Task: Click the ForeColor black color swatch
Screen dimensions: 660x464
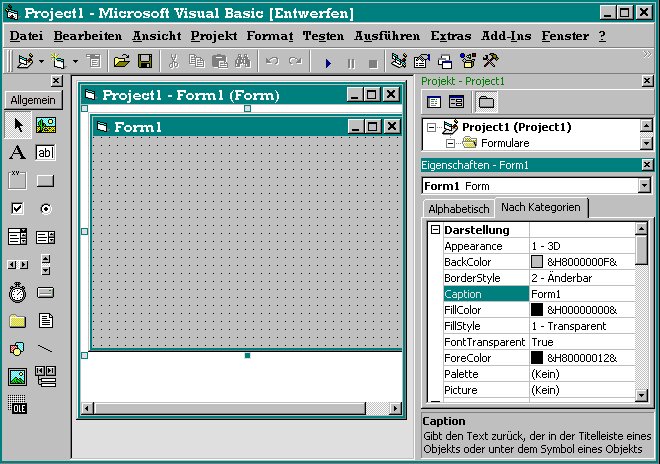Action: click(x=537, y=358)
